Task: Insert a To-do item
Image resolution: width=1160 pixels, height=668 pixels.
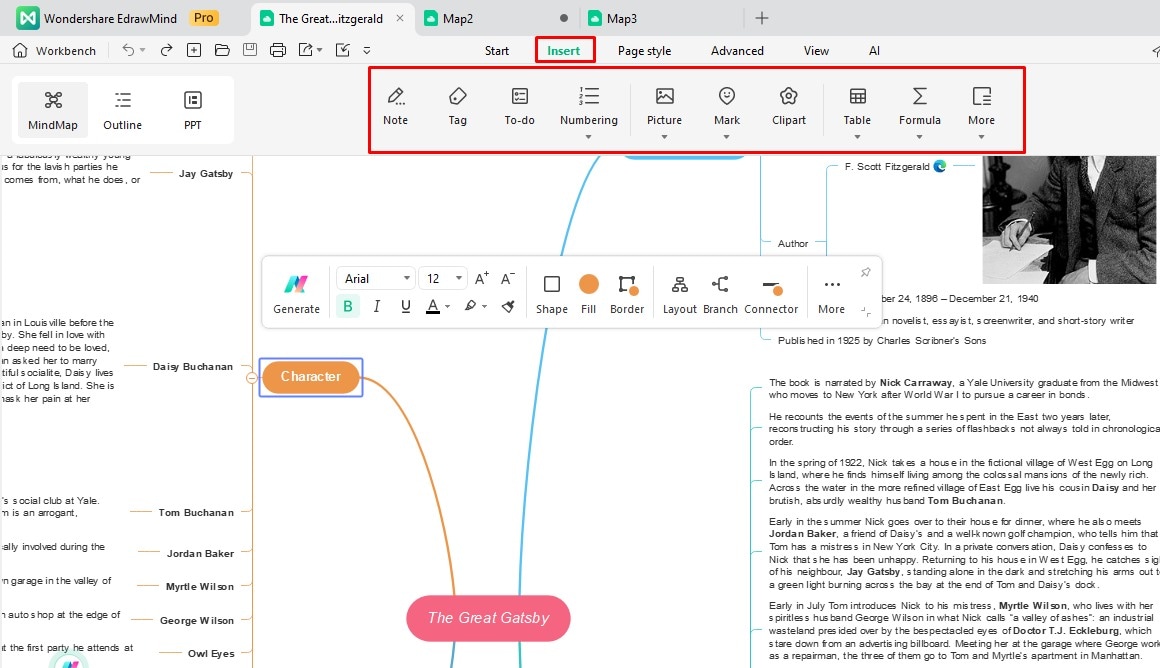Action: pos(519,107)
